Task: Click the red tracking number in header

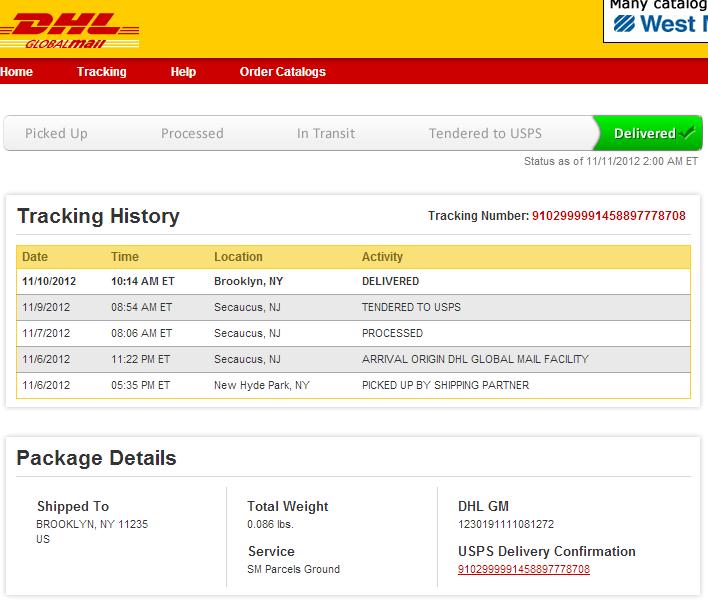Action: 609,215
